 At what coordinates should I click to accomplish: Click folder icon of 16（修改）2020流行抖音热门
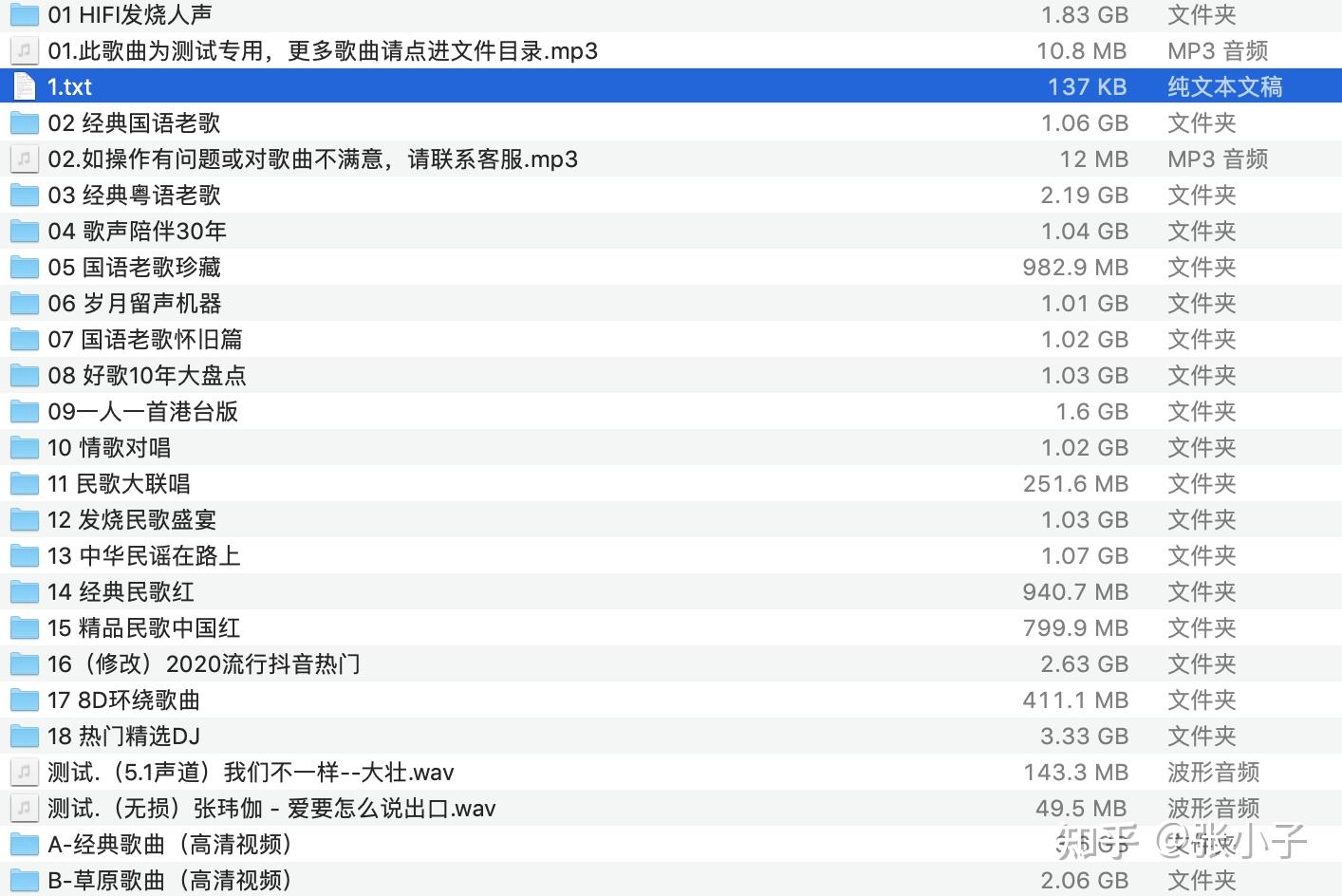pyautogui.click(x=24, y=664)
